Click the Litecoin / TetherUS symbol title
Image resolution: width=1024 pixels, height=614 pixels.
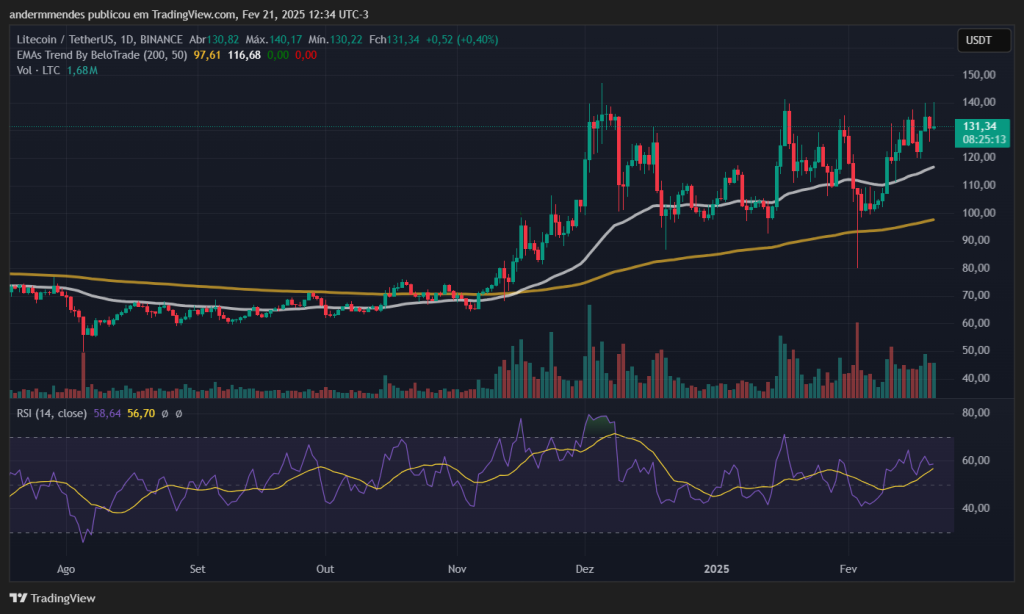pyautogui.click(x=99, y=40)
